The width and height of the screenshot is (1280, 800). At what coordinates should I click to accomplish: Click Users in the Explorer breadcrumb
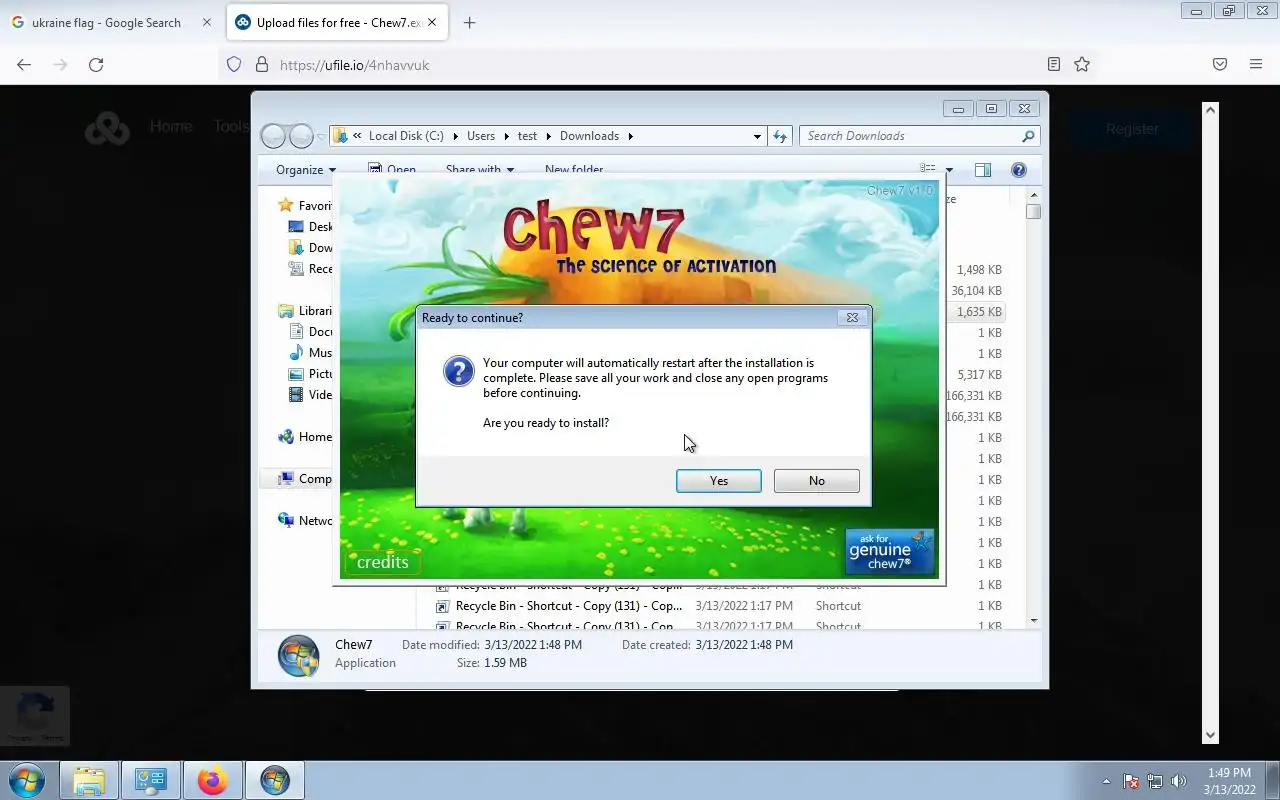click(481, 136)
